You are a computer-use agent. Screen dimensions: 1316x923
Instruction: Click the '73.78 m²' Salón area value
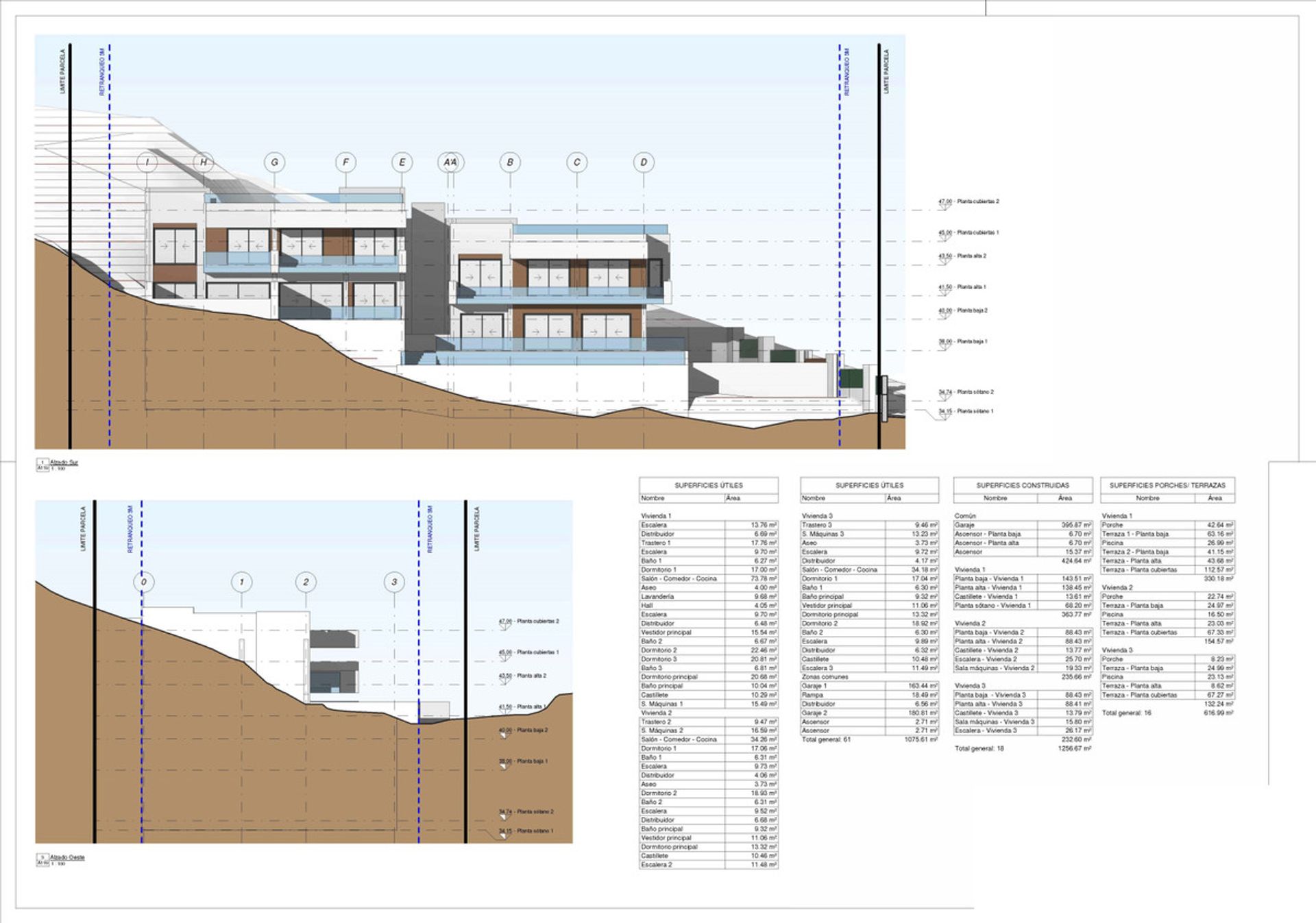click(764, 578)
